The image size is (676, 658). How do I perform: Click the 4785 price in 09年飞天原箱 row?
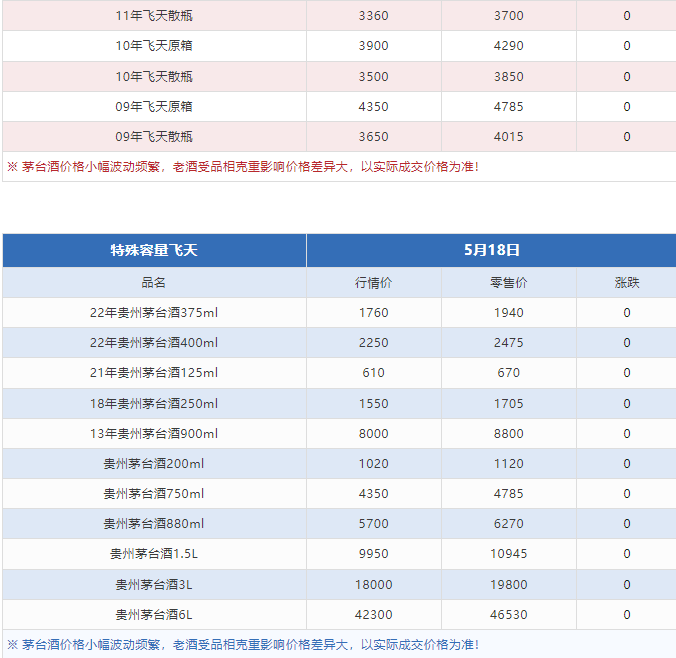click(508, 107)
